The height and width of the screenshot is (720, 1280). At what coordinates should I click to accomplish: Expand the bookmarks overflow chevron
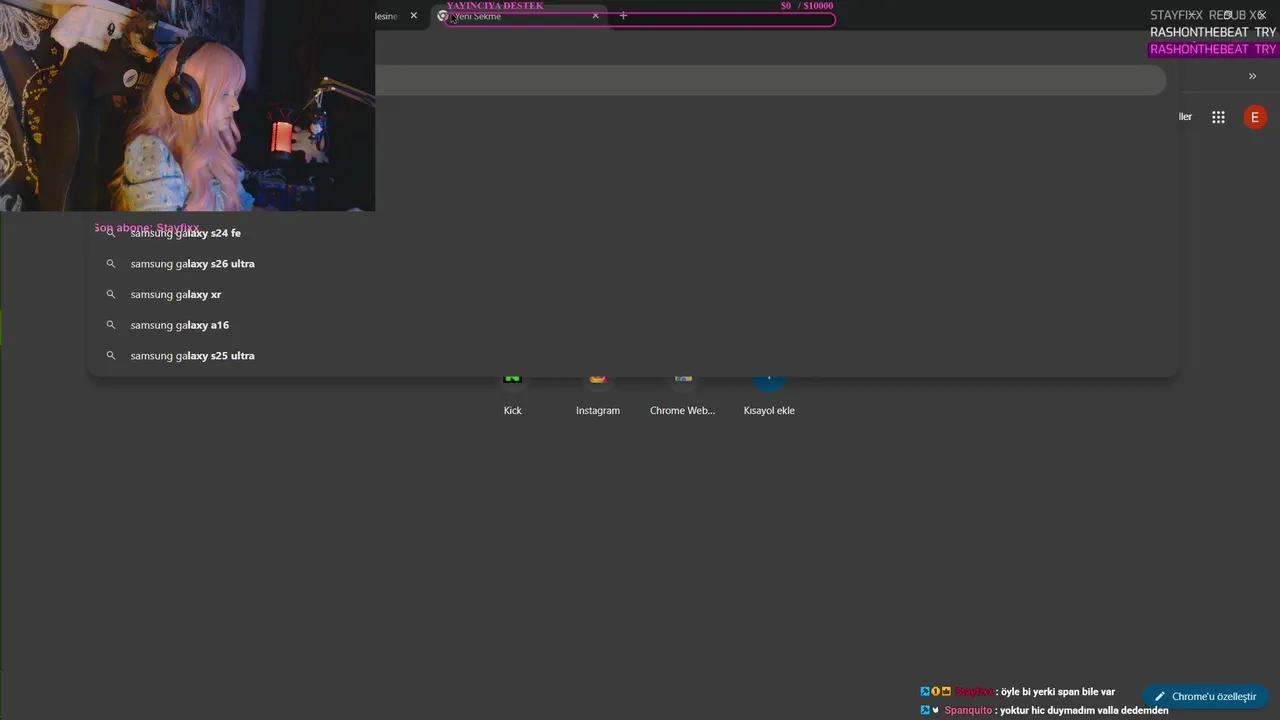1252,76
